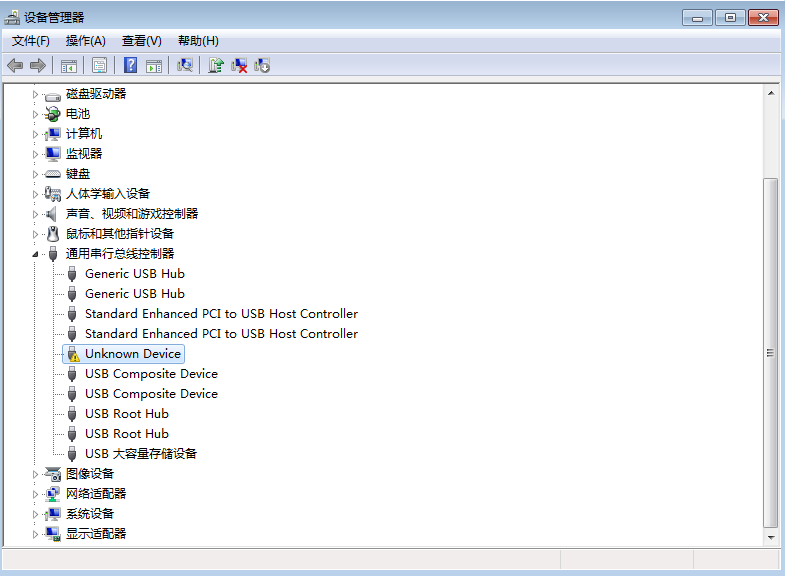785x576 pixels.
Task: Open the 操作(A) menu
Action: point(86,41)
